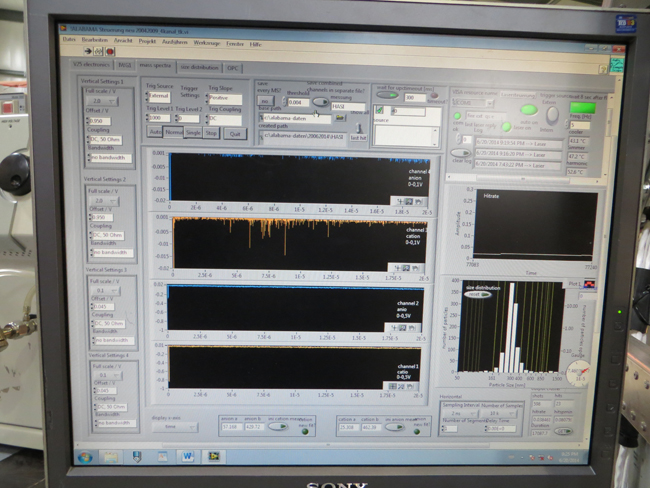
Task: Click the Run arrow toolbar icon
Action: click(x=88, y=51)
